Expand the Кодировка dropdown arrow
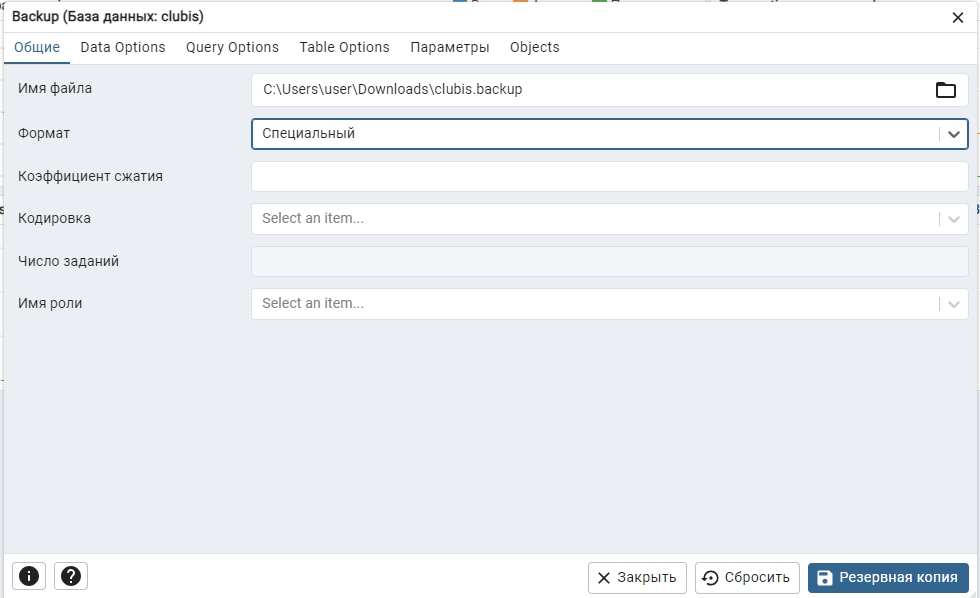This screenshot has width=980, height=598. coord(953,219)
